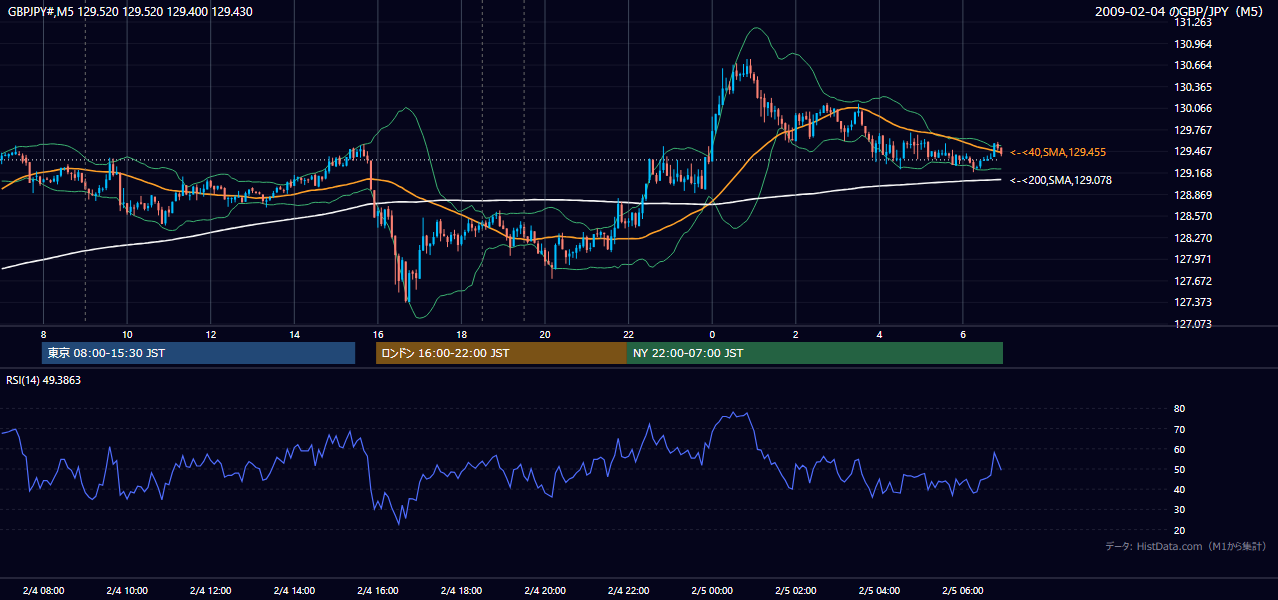Select the 200 SMA label 129.078
1278x600 pixels.
(x=1061, y=180)
